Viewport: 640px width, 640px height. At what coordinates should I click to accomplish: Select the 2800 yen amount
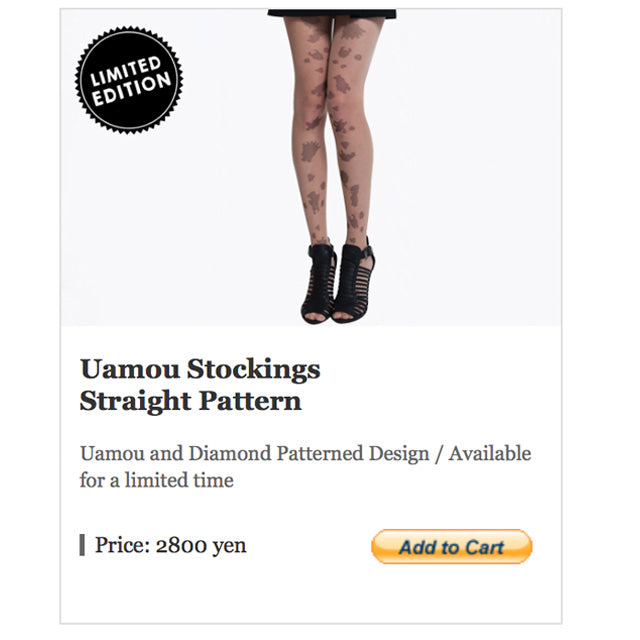[x=201, y=546]
